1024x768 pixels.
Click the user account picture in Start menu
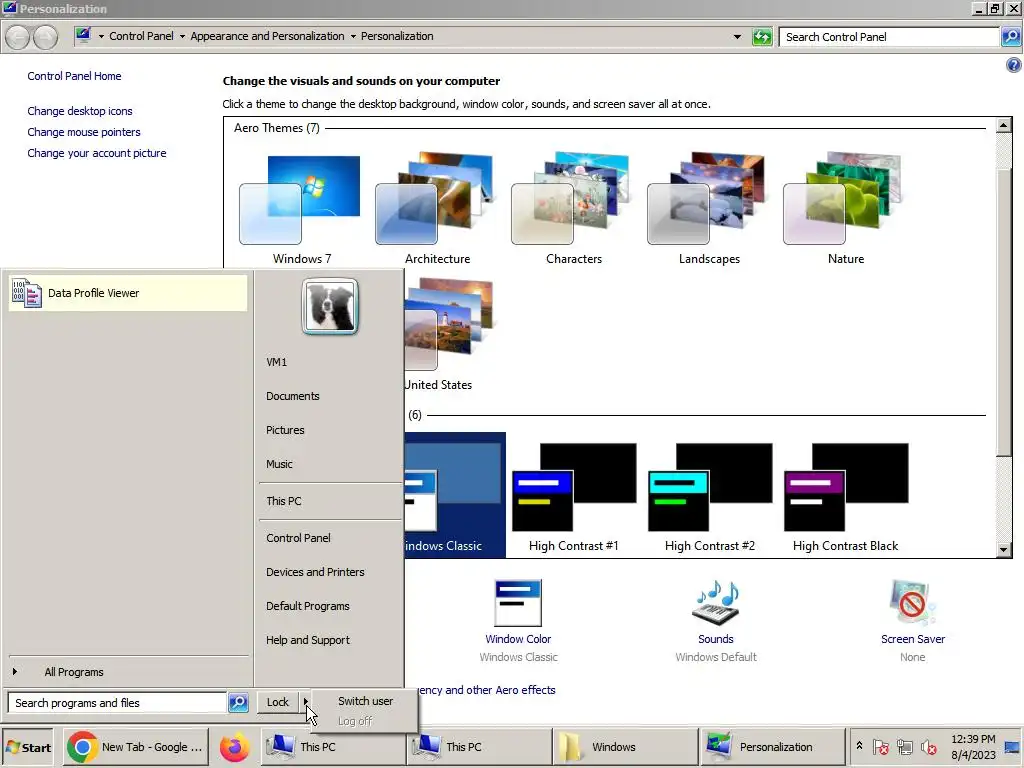point(330,306)
